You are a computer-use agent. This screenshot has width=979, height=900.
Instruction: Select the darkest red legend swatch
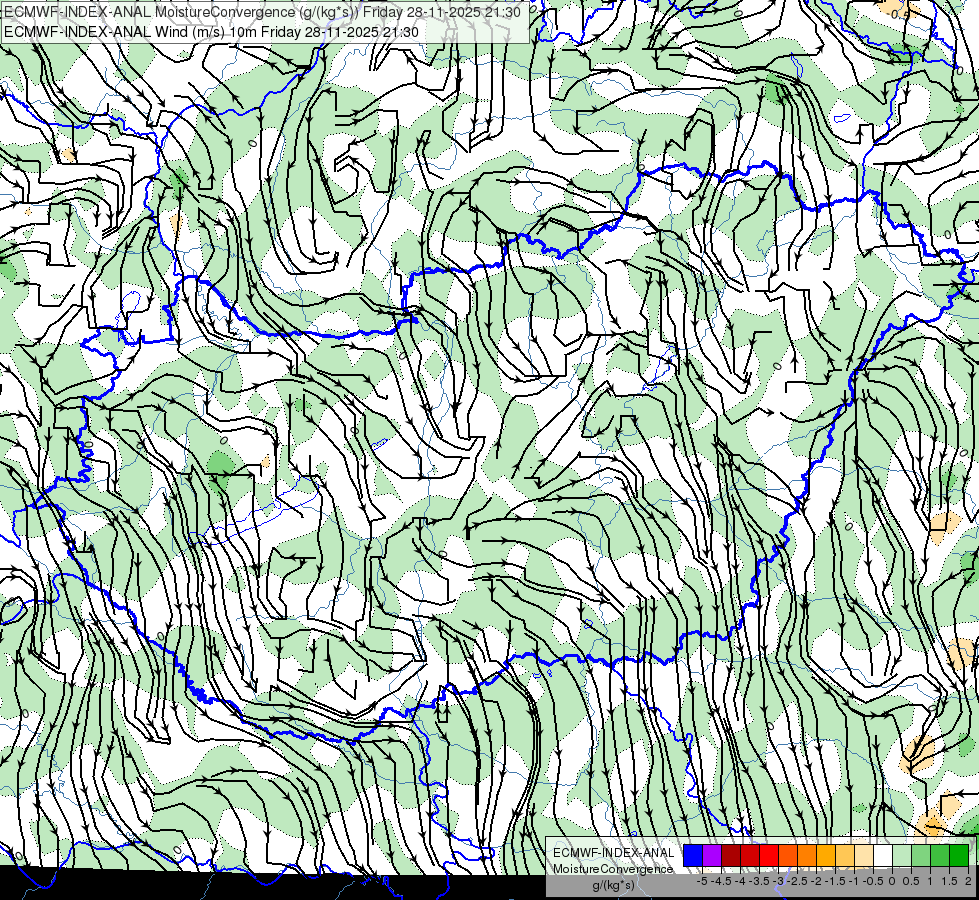731,855
